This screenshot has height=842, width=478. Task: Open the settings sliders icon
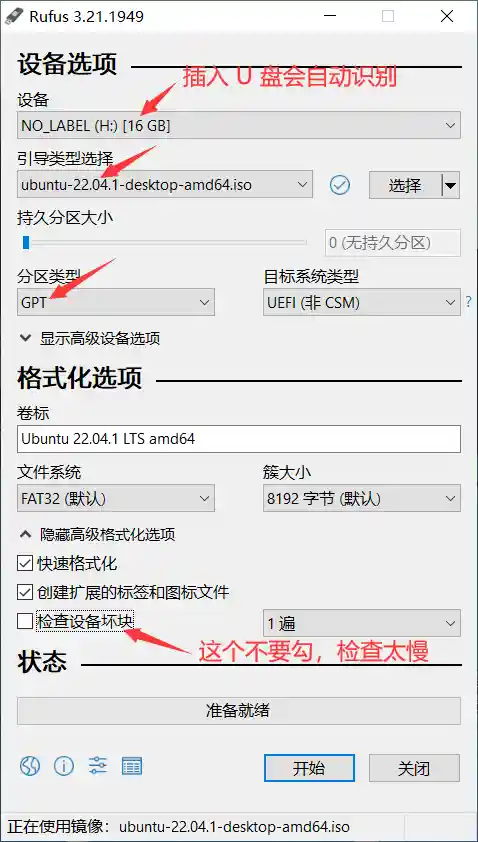(x=98, y=766)
